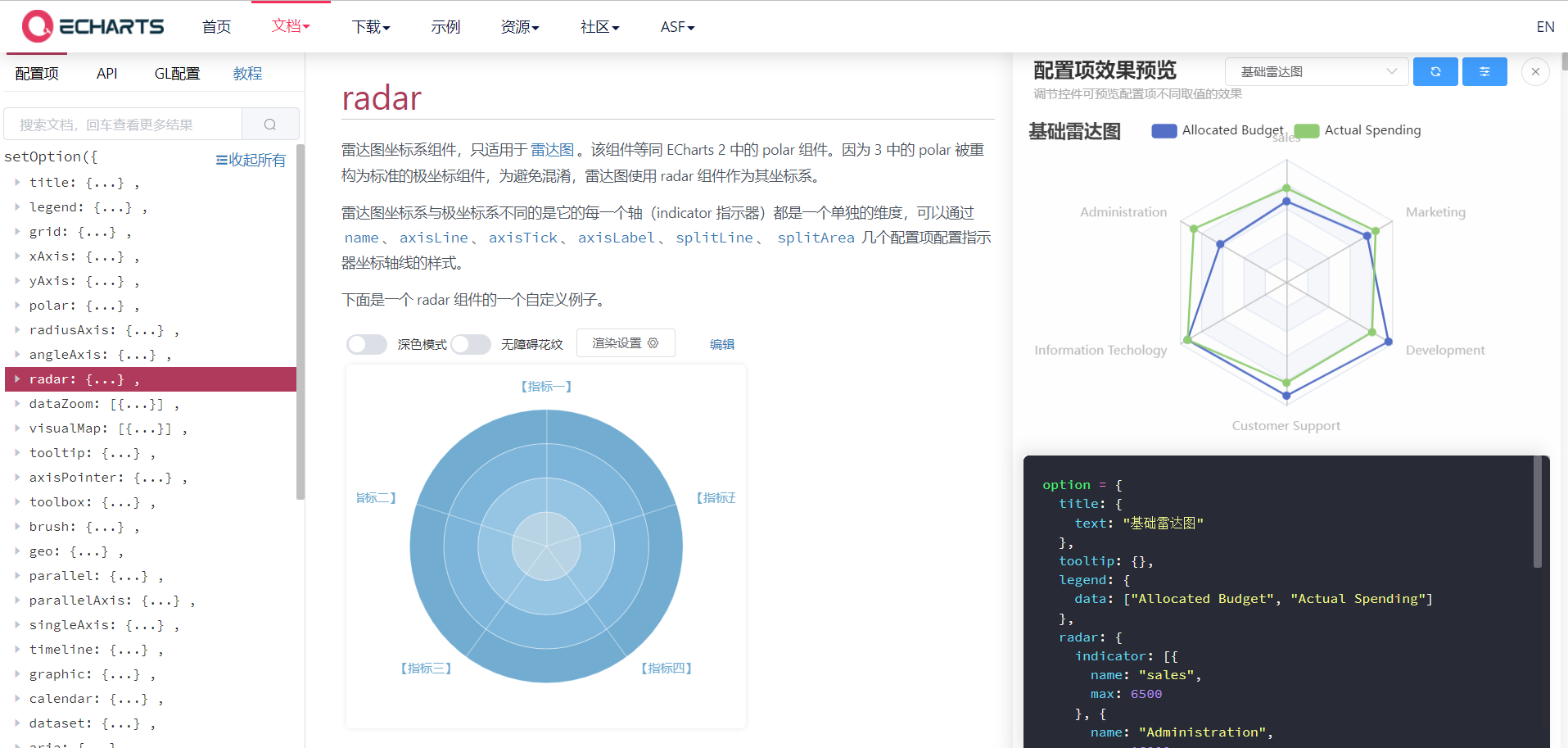Image resolution: width=1568 pixels, height=748 pixels.
Task: Open the Resources menu
Action: coord(520,27)
